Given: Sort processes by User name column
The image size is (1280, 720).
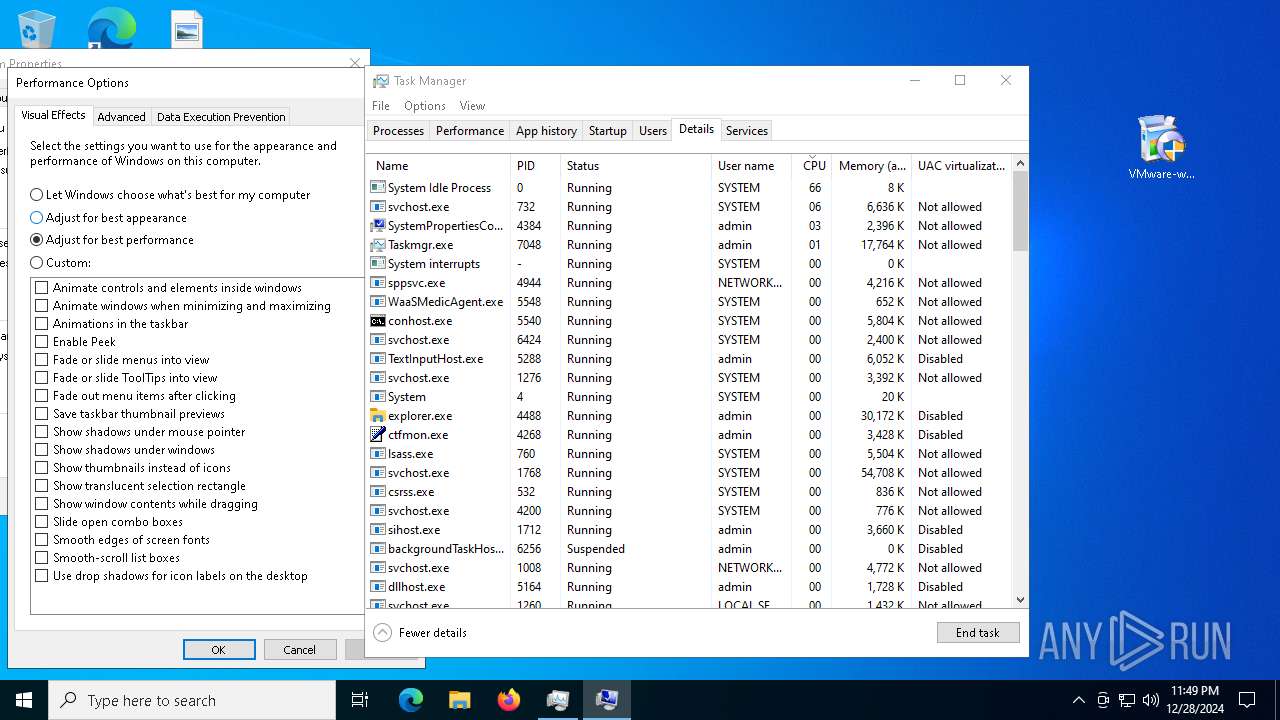Looking at the screenshot, I should point(751,166).
